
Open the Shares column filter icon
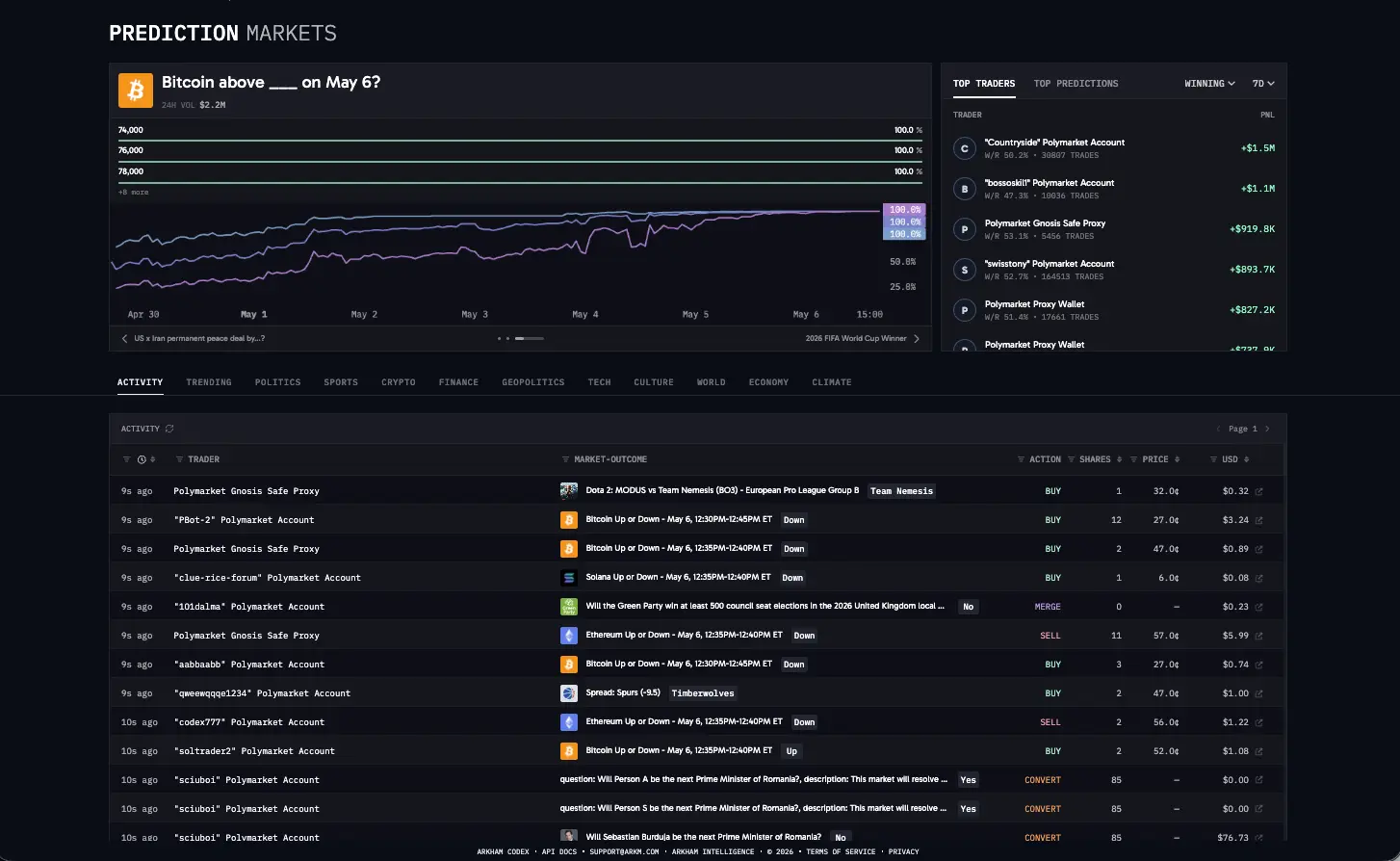[1072, 459]
